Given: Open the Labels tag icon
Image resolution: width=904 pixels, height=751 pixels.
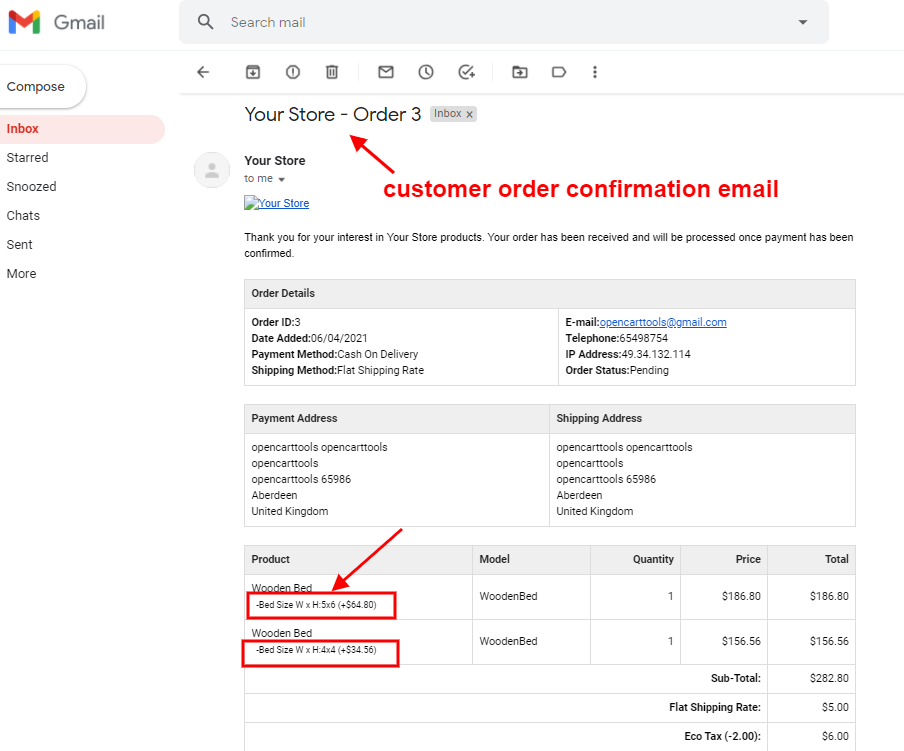Looking at the screenshot, I should point(559,72).
